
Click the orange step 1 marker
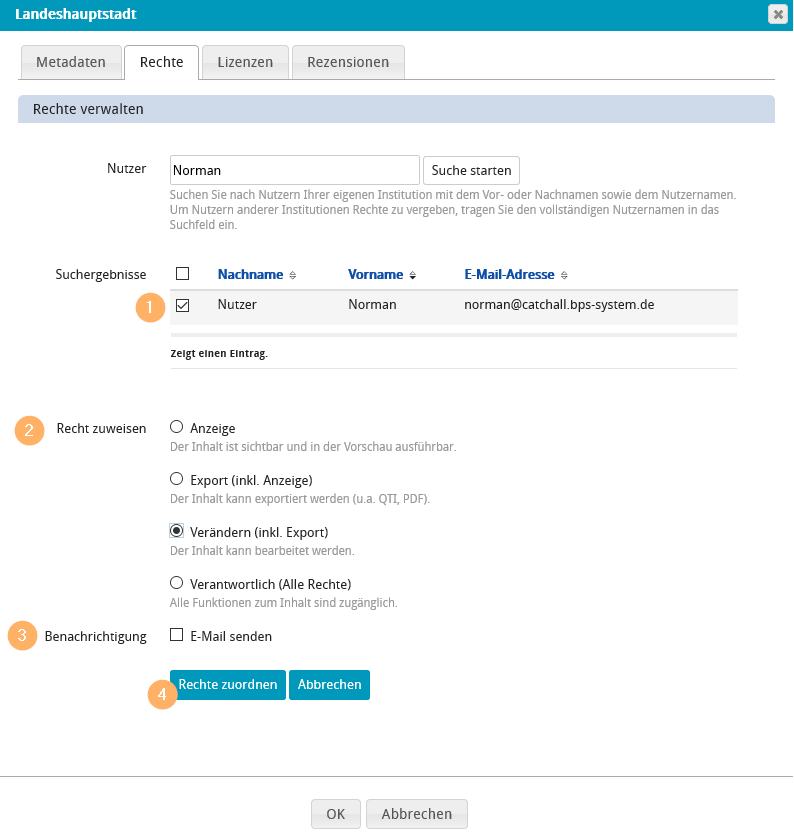149,307
